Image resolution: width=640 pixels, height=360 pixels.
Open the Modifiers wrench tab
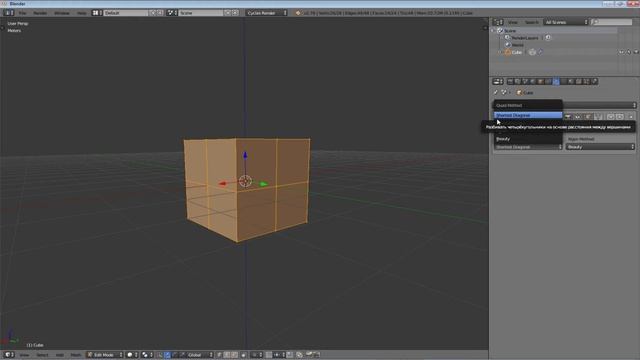(x=556, y=82)
